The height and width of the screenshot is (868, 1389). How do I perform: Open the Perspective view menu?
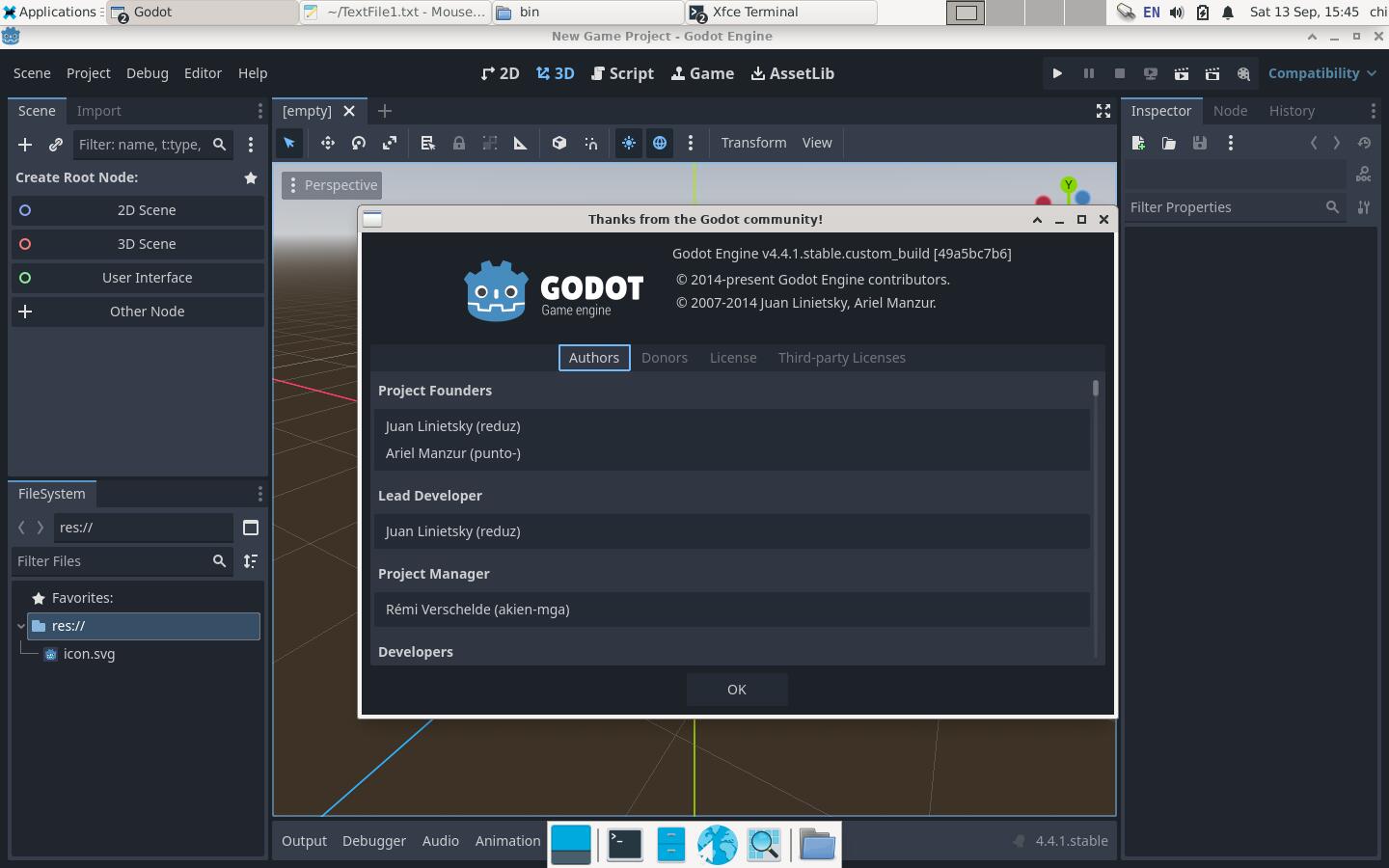[333, 185]
